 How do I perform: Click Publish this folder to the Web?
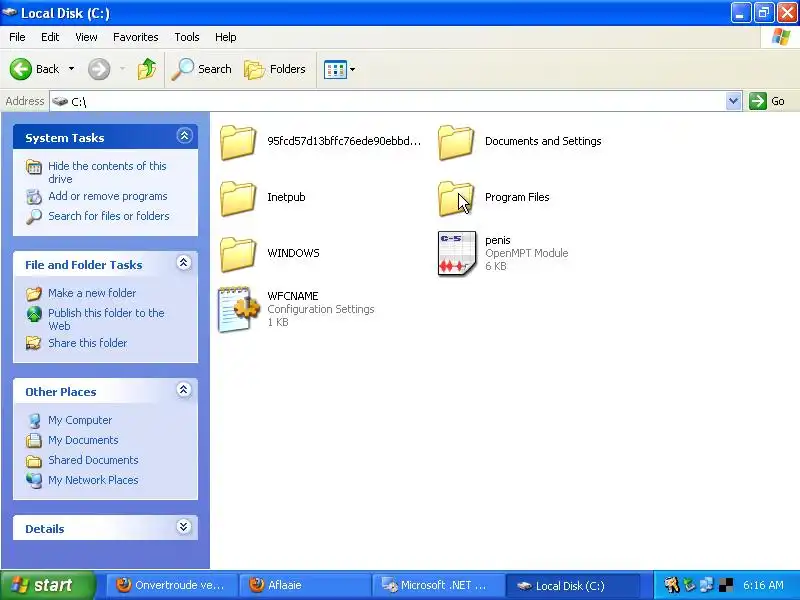point(106,319)
